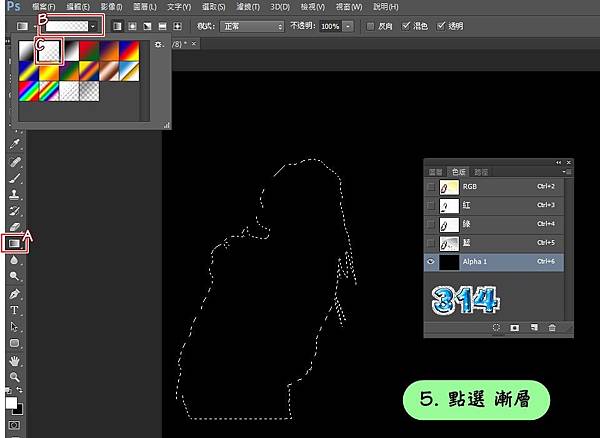This screenshot has width=600, height=438.
Task: Select the Clone Stamp tool
Action: (15, 194)
